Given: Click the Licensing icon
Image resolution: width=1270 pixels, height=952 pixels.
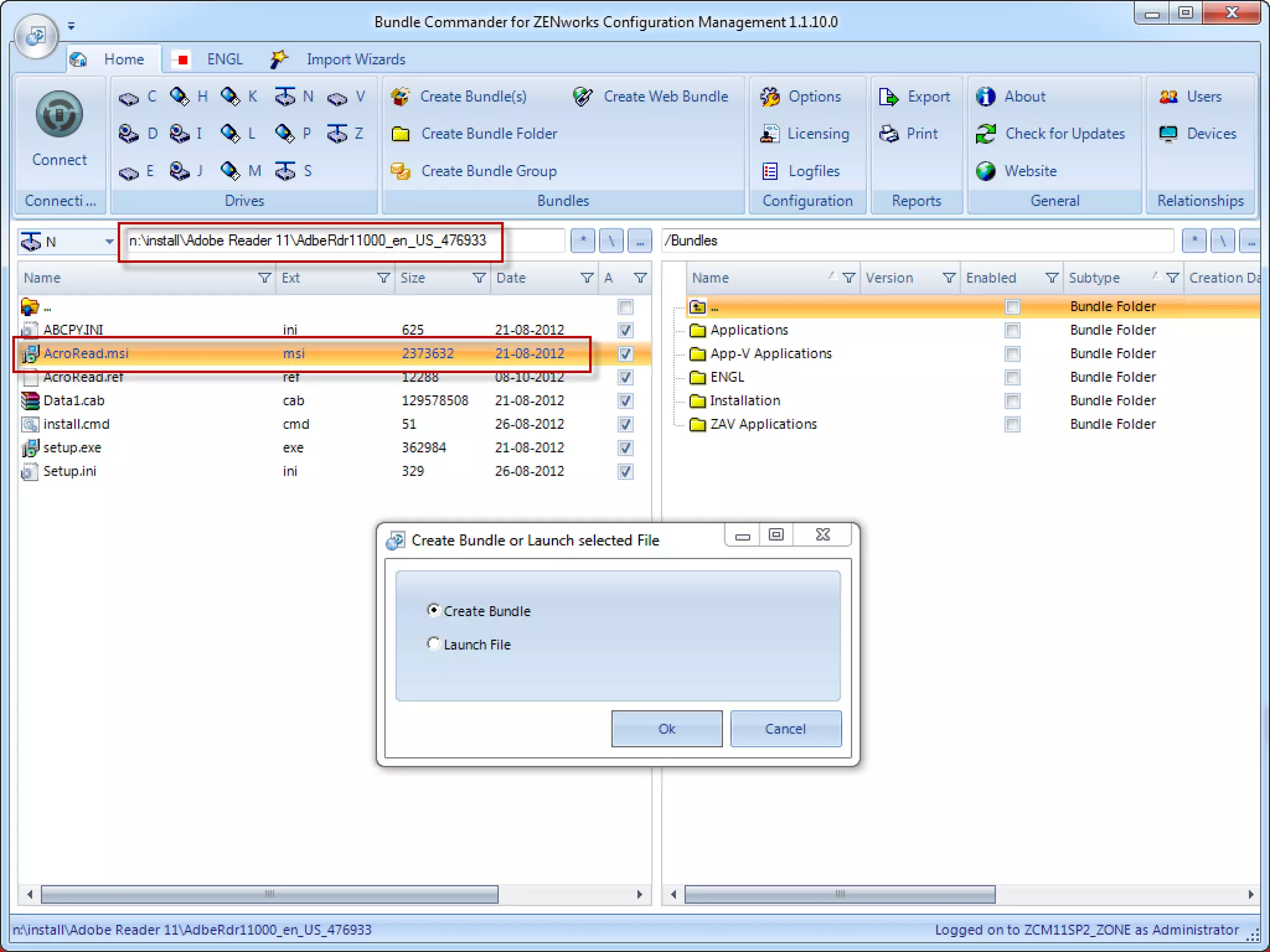Looking at the screenshot, I should (770, 134).
